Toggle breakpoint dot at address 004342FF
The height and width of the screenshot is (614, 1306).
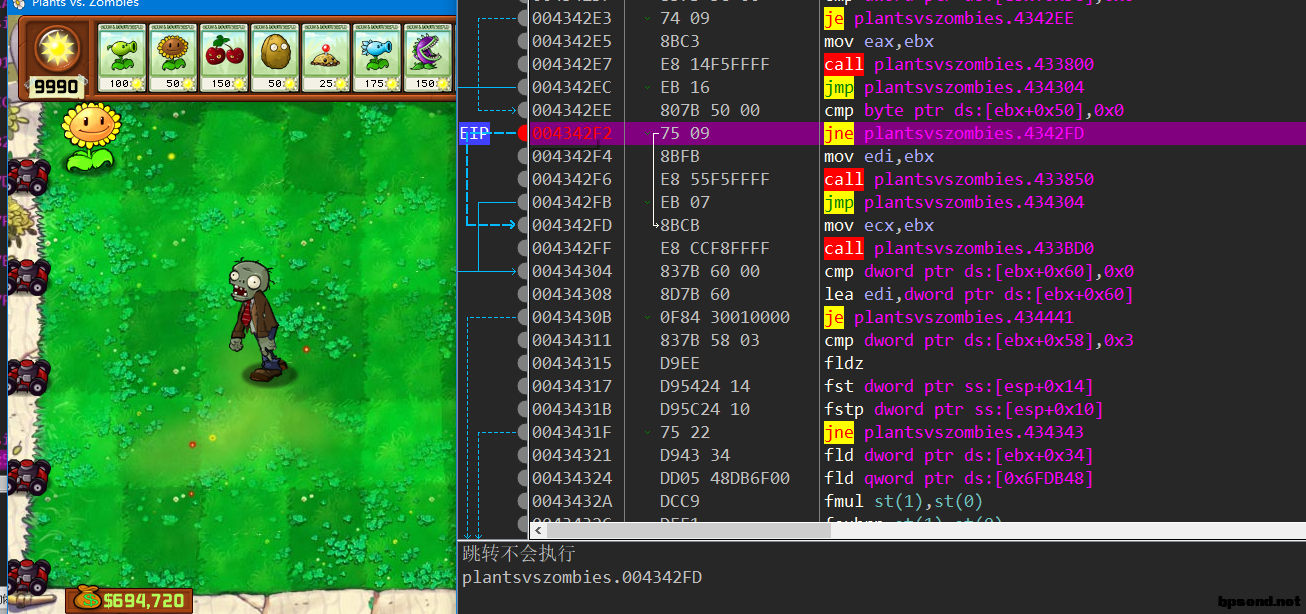[523, 248]
